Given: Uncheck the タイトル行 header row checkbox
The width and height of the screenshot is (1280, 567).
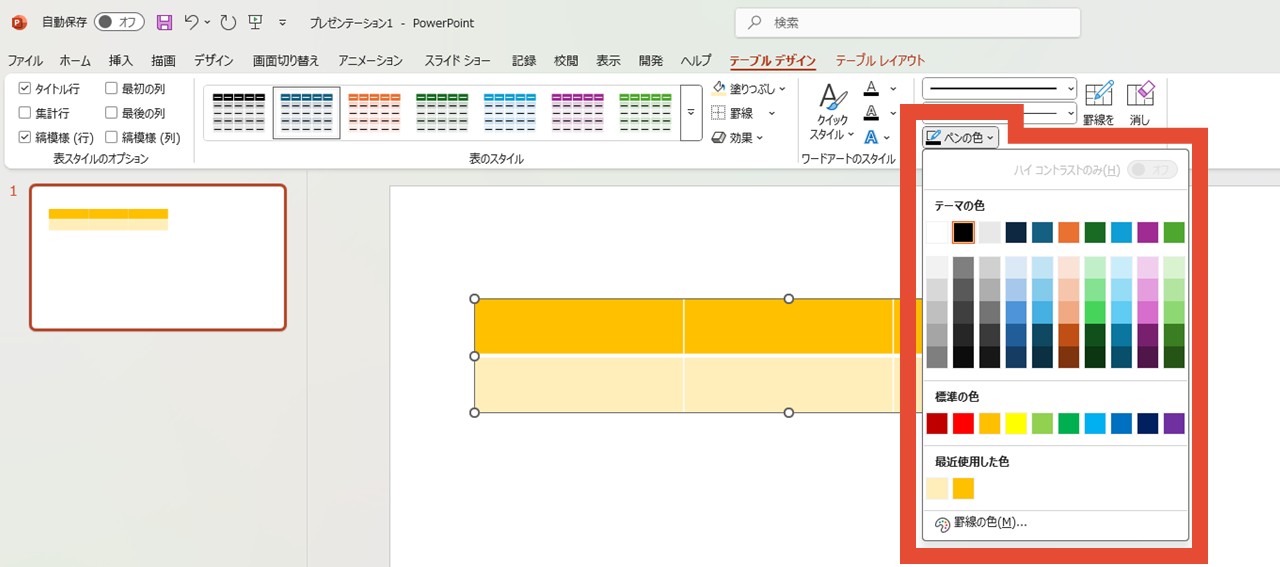Looking at the screenshot, I should point(25,89).
